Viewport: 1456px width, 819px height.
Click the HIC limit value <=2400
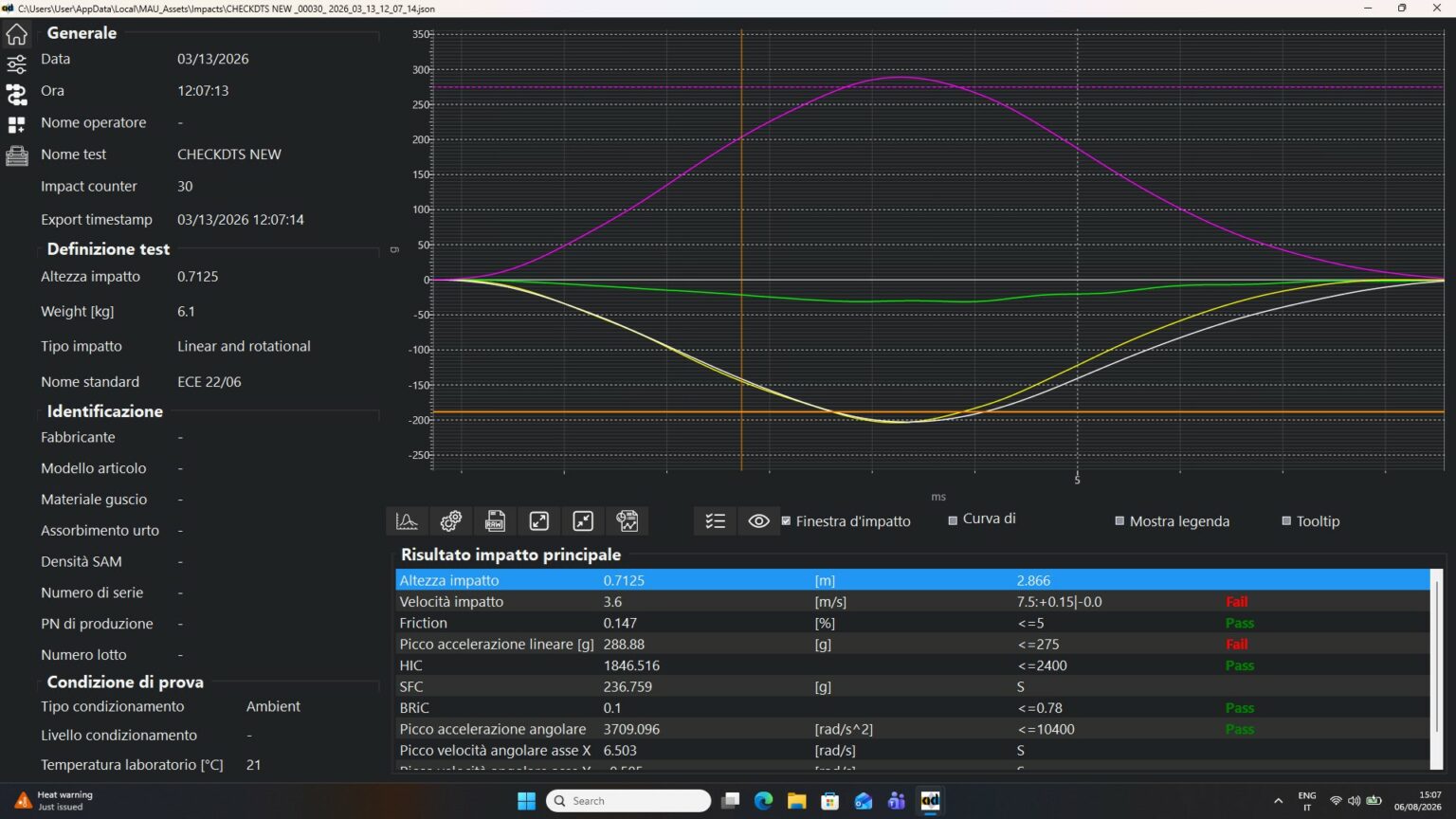pos(1043,665)
